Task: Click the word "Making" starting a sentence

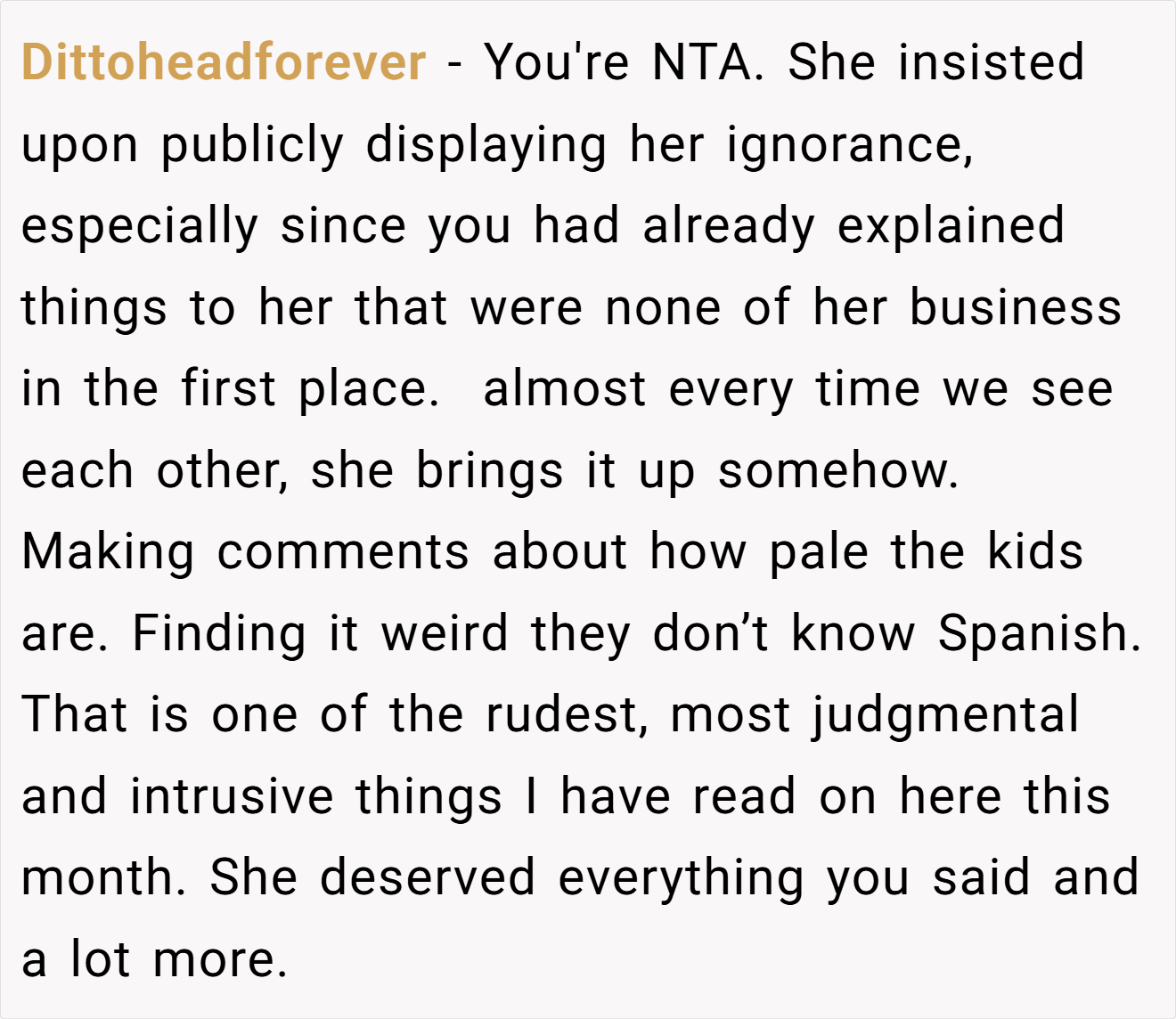Action: pos(108,552)
